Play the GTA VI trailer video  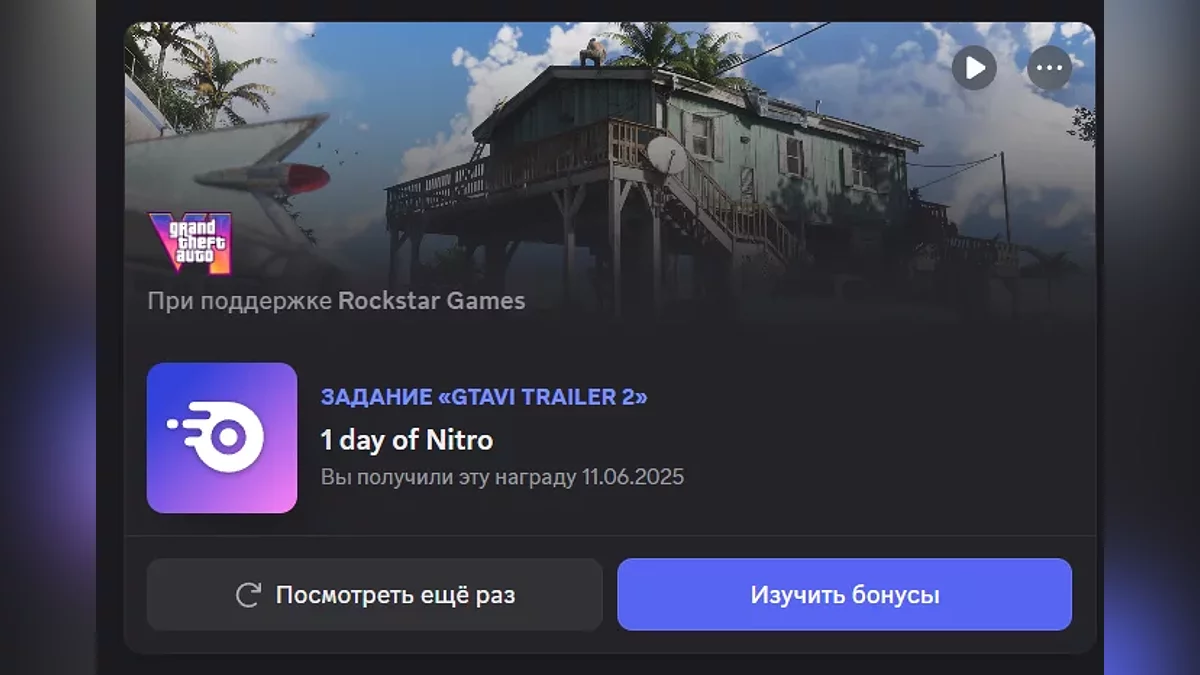[x=974, y=68]
